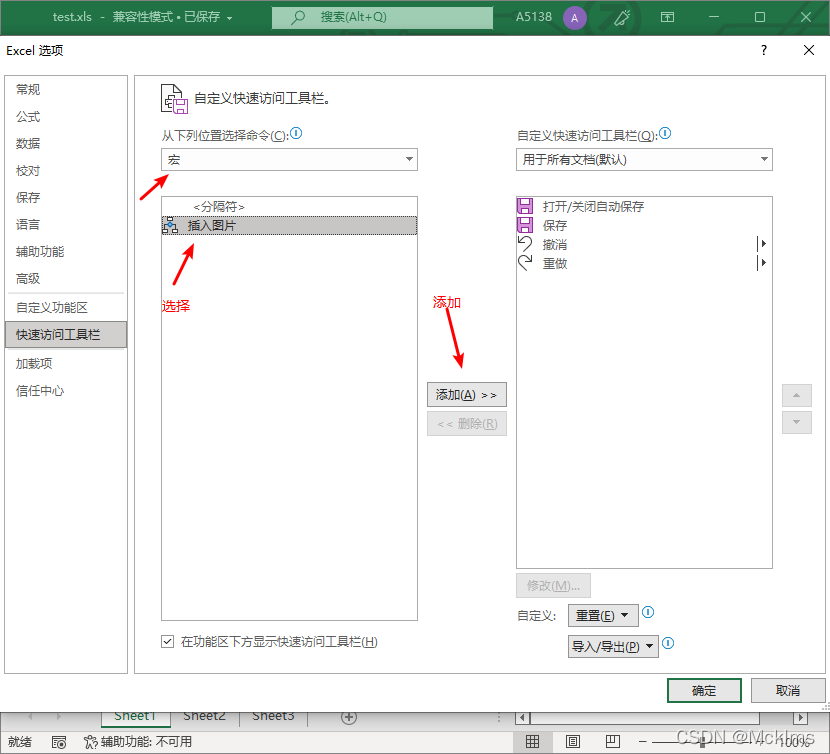This screenshot has height=754, width=830.
Task: Click the zoom out minus button
Action: (x=643, y=742)
